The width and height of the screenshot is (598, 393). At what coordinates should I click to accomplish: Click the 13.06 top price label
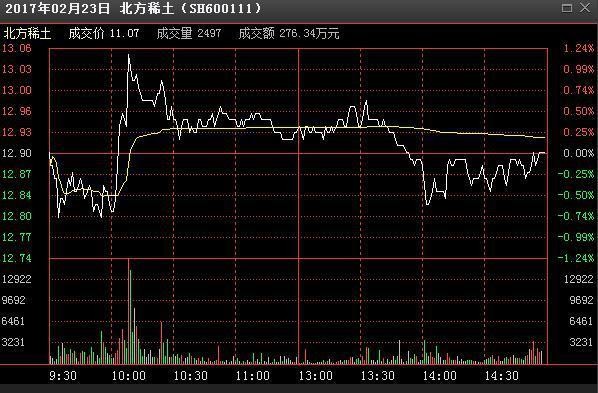tap(17, 48)
